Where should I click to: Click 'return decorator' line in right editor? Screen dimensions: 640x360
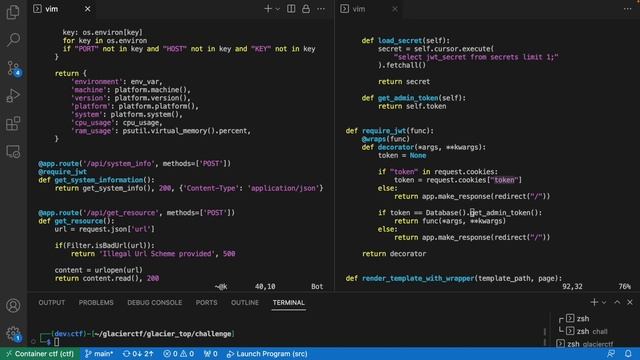394,253
